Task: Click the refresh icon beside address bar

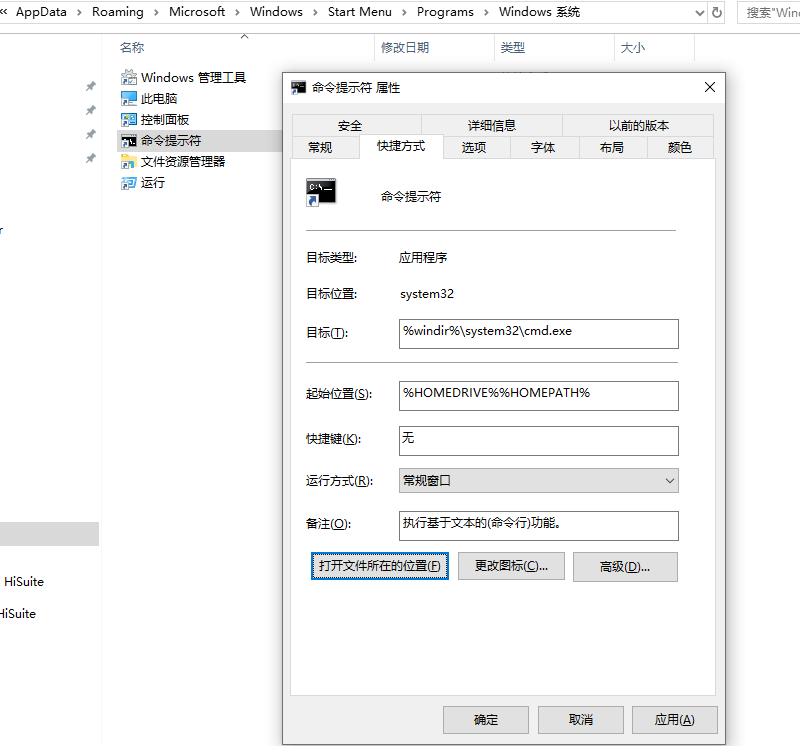Action: 717,12
